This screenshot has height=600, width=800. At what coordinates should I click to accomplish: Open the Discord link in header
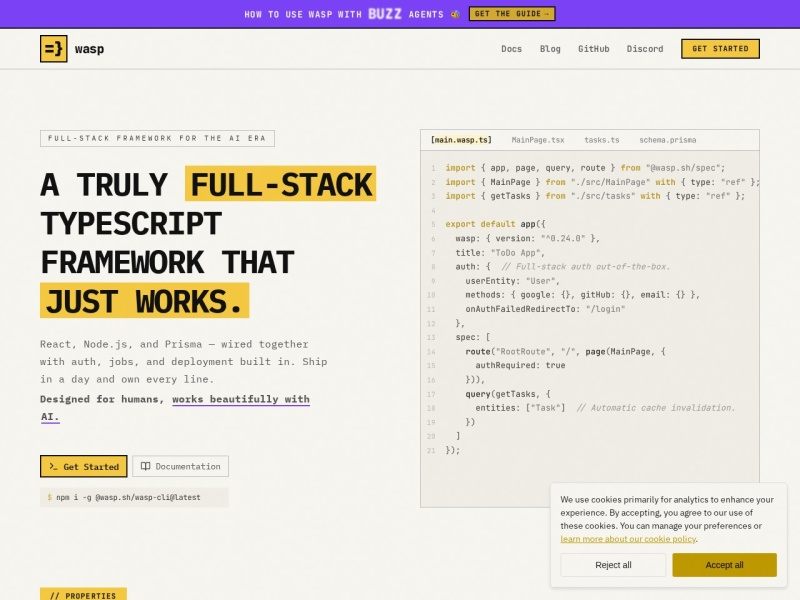pyautogui.click(x=645, y=49)
